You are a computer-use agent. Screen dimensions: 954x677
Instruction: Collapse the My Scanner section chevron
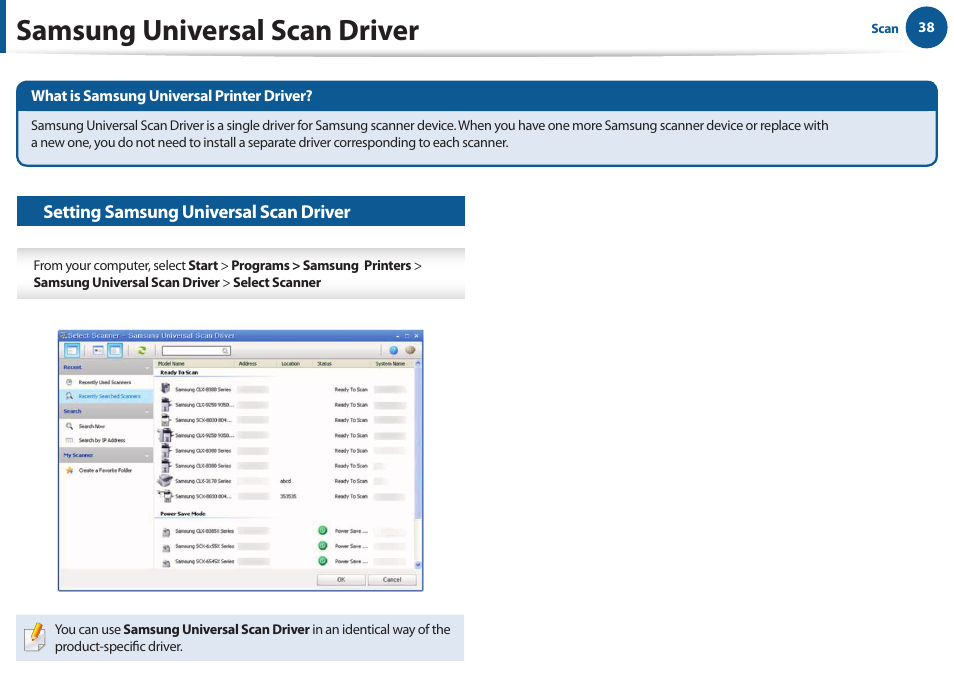click(147, 456)
